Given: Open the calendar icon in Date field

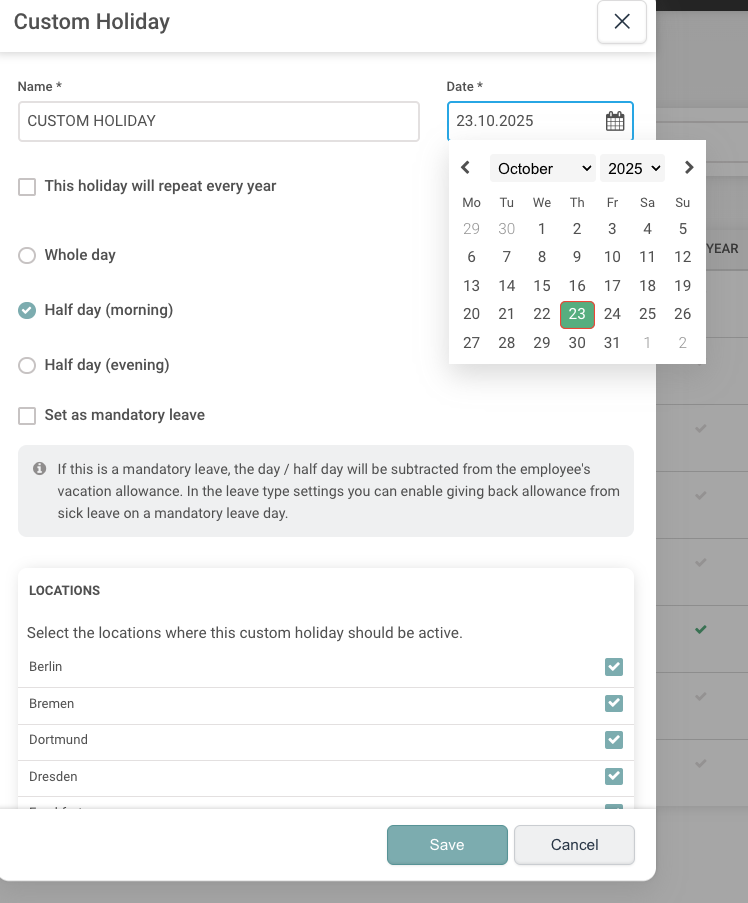Looking at the screenshot, I should 614,121.
